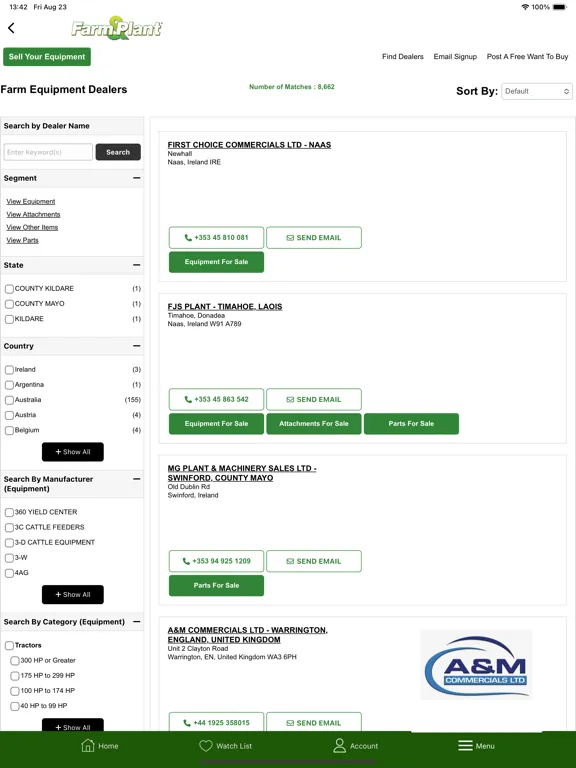This screenshot has width=576, height=768.
Task: Select the 3C CATTLE FEEDERS manufacturer
Action: point(9,528)
